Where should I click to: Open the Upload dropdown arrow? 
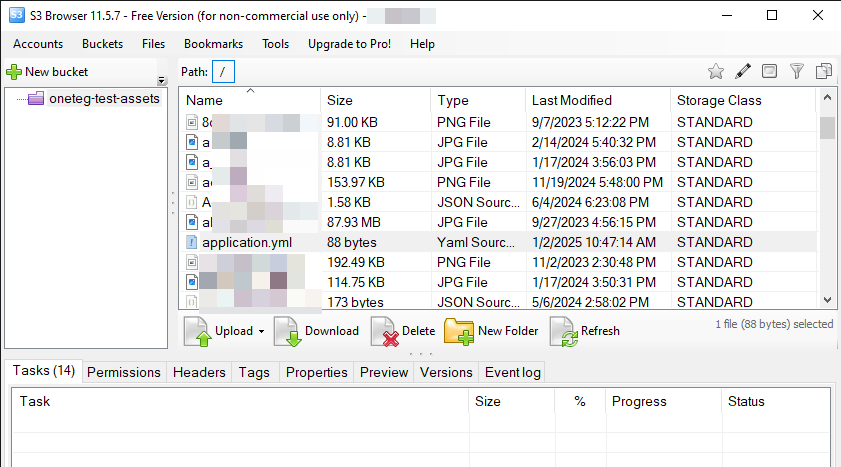coord(261,332)
